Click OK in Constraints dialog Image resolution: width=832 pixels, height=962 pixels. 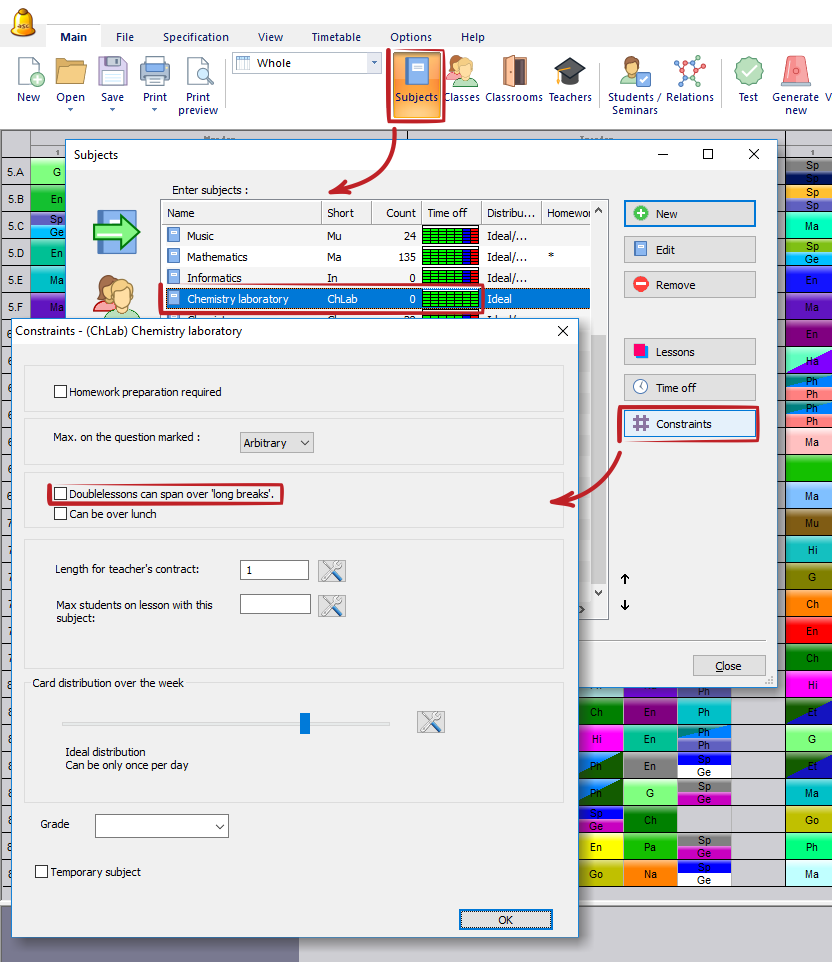coord(505,920)
